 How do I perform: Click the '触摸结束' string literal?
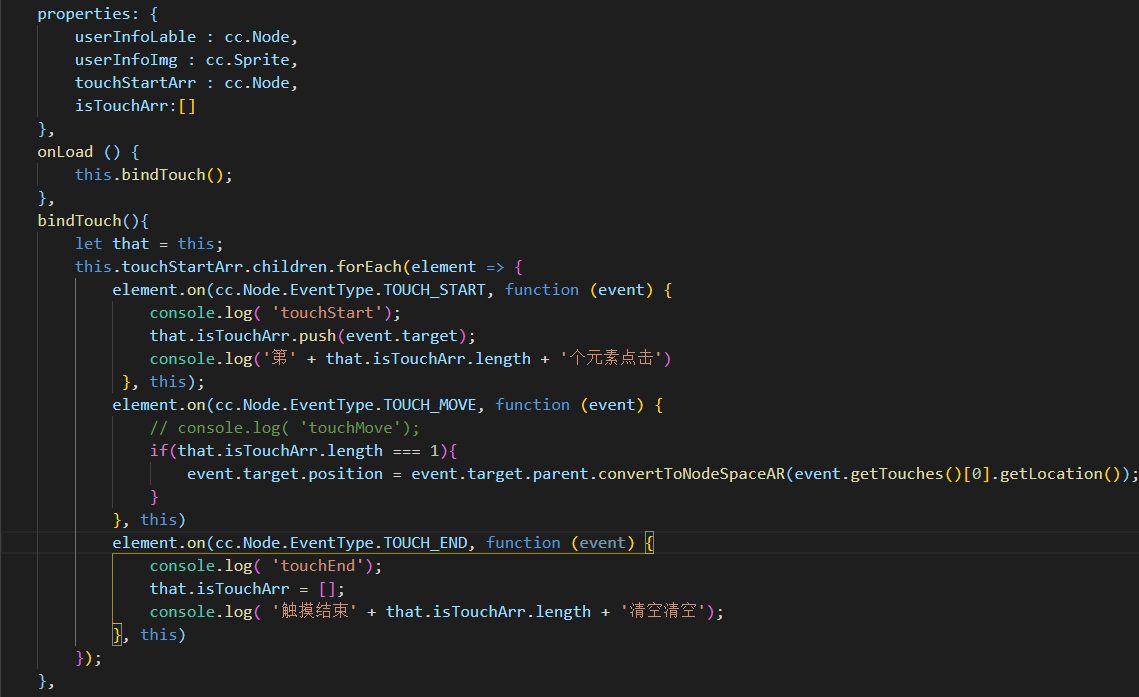315,612
